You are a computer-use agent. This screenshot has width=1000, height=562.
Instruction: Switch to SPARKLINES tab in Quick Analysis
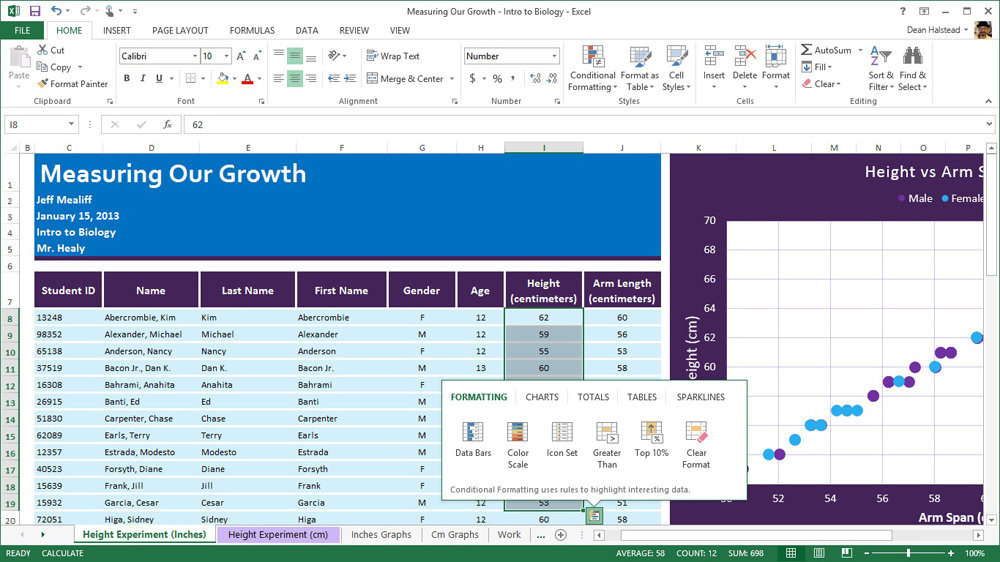click(x=700, y=397)
